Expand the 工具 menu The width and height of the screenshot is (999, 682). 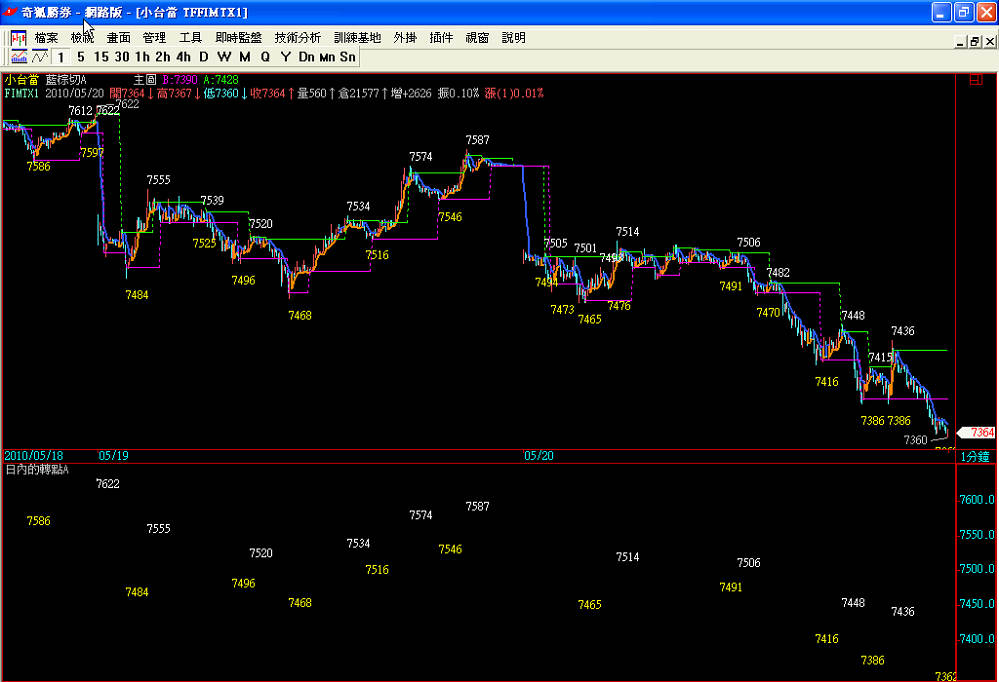point(190,38)
